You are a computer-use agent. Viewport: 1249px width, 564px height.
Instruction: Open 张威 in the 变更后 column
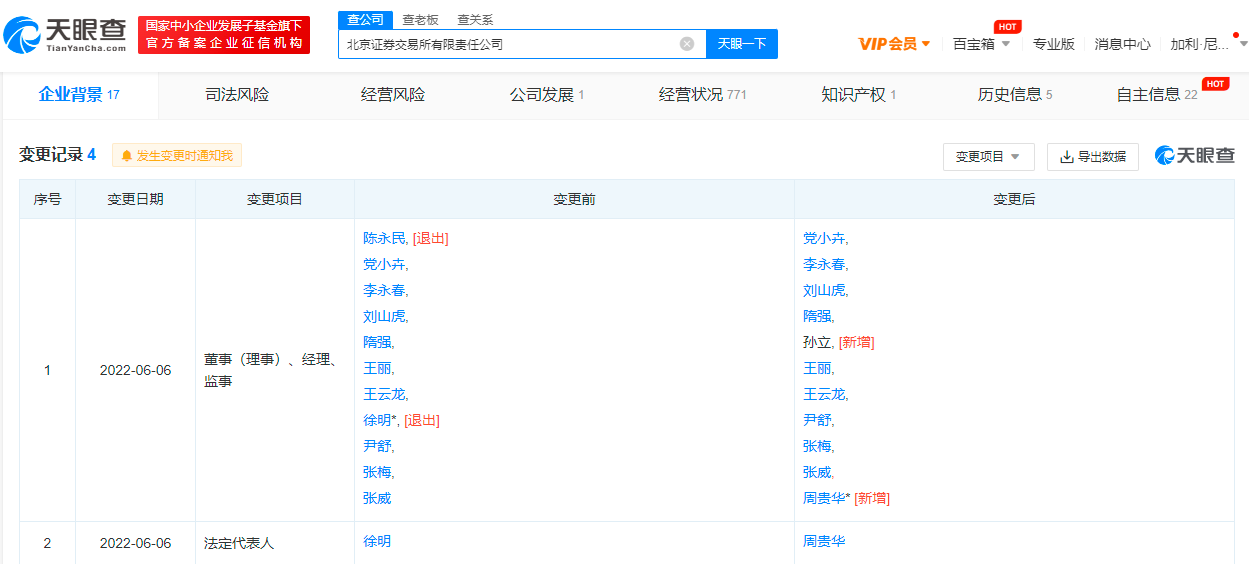[x=817, y=472]
